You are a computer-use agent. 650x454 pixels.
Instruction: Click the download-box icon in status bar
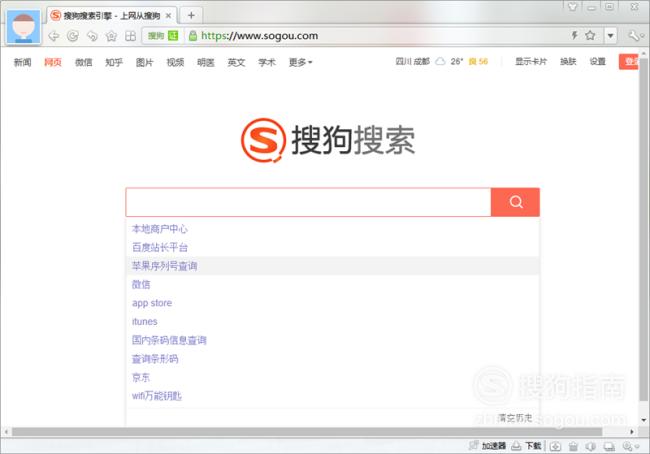[555, 446]
